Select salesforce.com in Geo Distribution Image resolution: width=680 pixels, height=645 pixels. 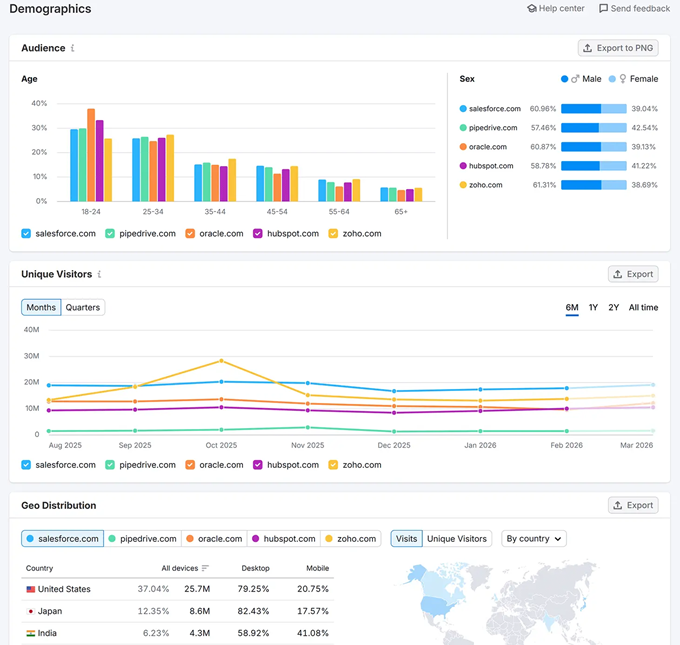click(62, 538)
